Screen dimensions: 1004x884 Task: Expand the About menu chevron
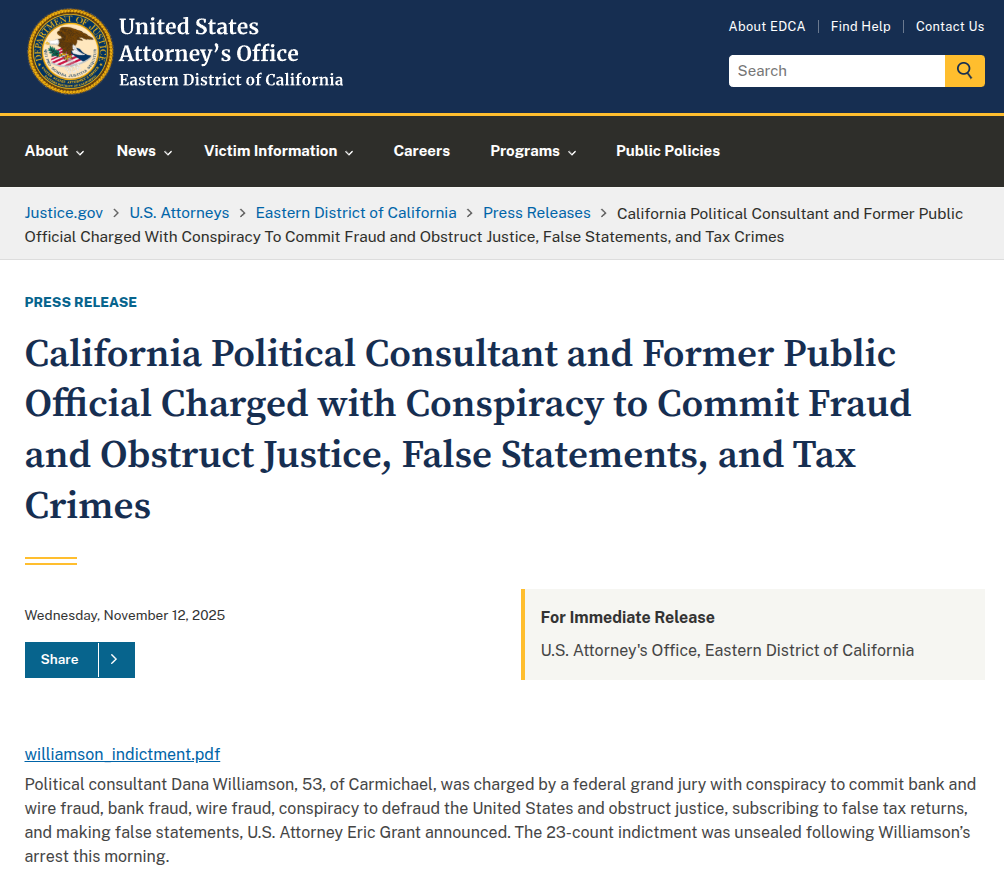80,152
